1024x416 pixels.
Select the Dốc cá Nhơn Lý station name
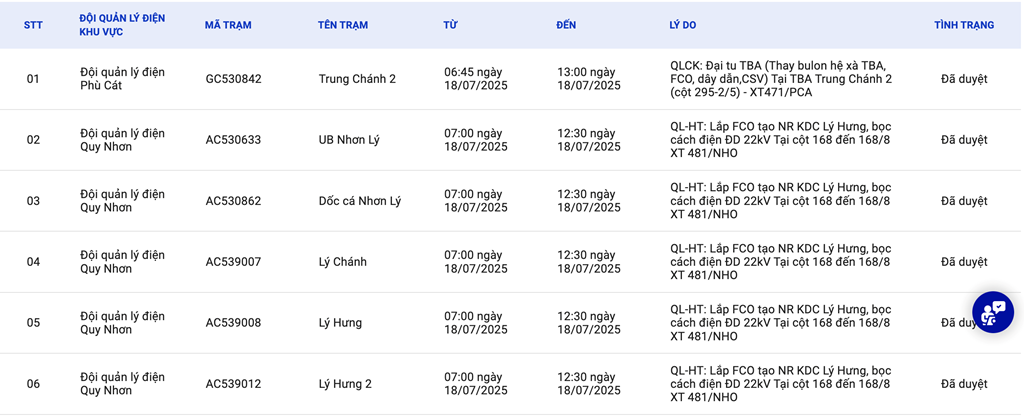pyautogui.click(x=359, y=201)
